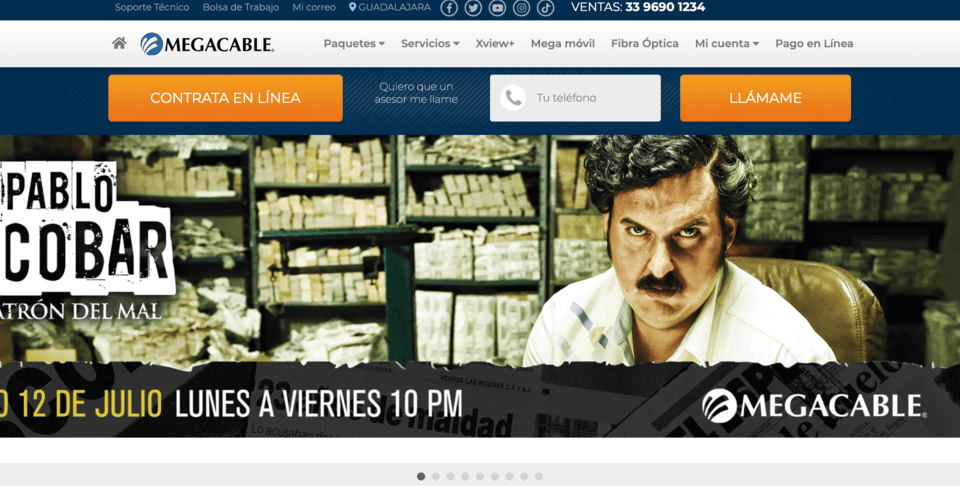Select the ninth carousel dot
Screen dimensions: 960x486
click(x=539, y=476)
